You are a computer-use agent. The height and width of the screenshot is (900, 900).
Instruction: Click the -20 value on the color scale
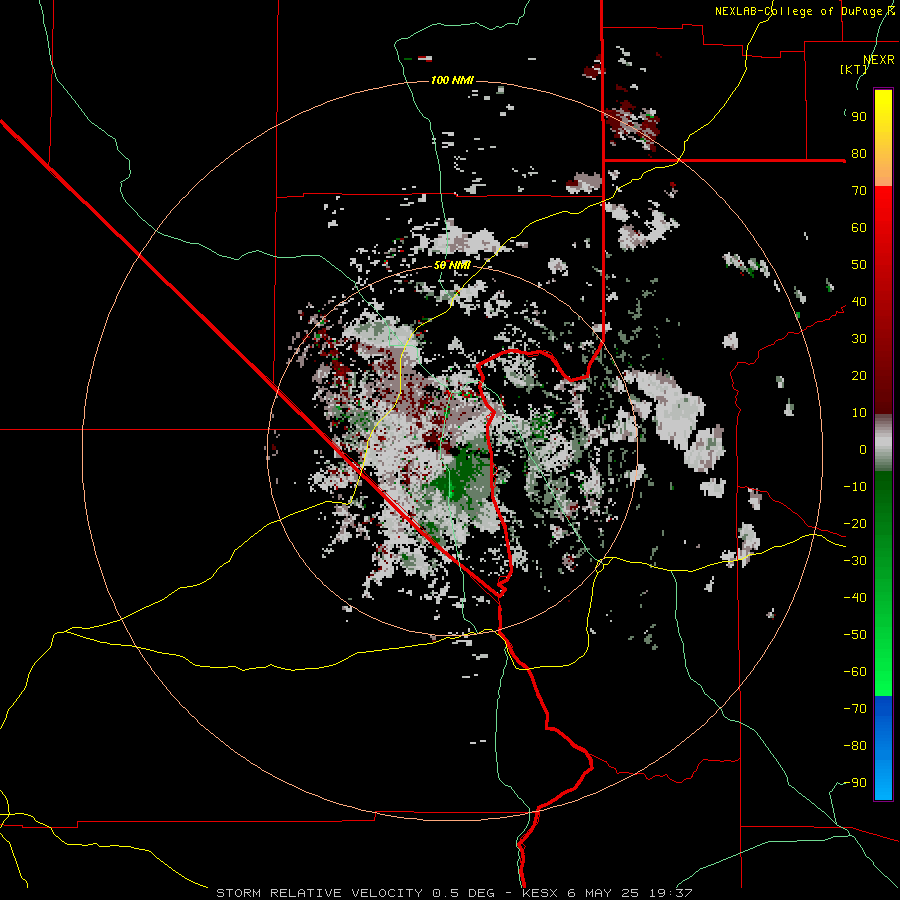[x=855, y=524]
